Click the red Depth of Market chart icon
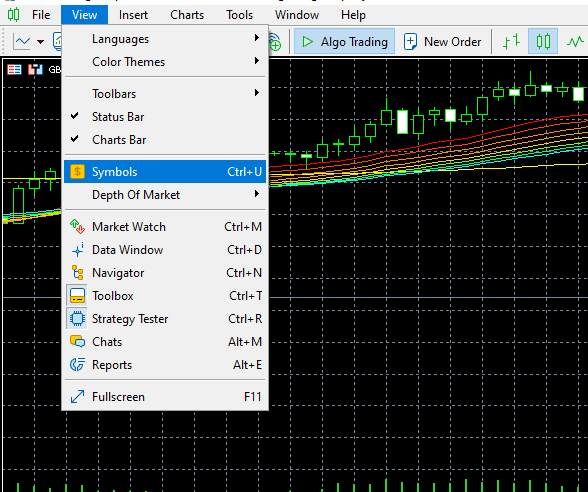This screenshot has width=588, height=492. [x=35, y=70]
